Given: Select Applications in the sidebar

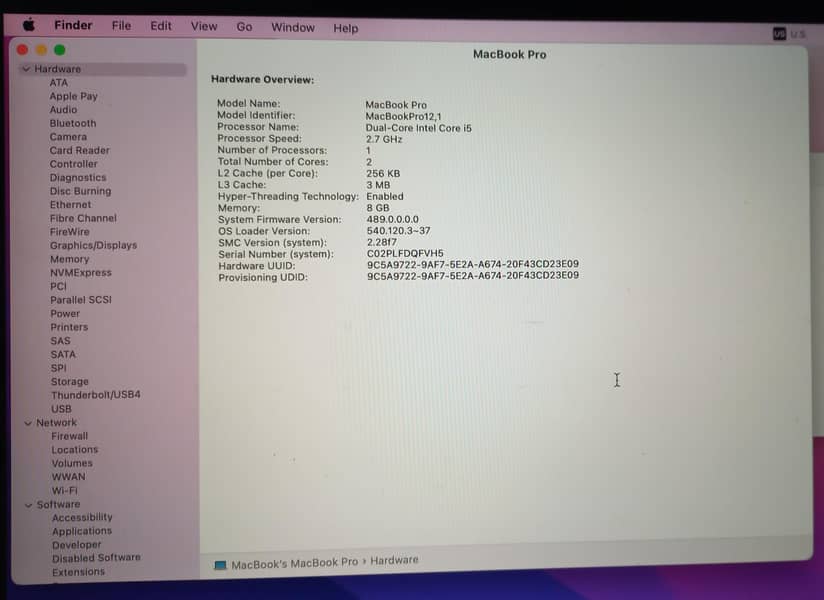Looking at the screenshot, I should 82,532.
